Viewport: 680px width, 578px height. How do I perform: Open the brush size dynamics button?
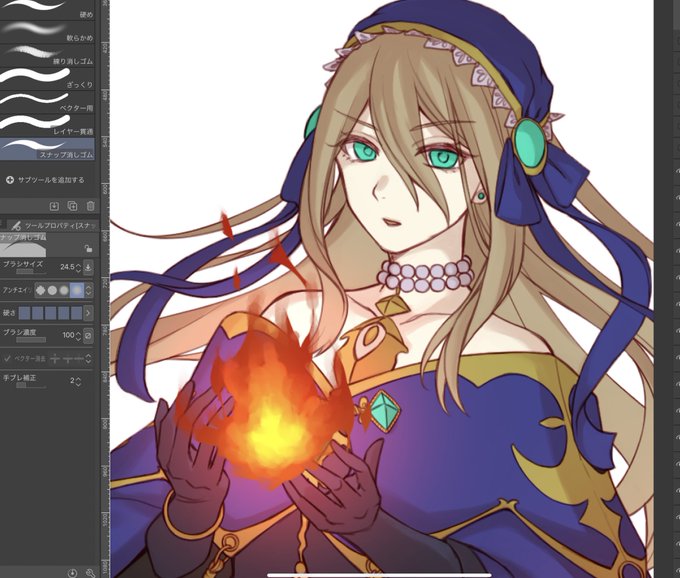pos(88,268)
